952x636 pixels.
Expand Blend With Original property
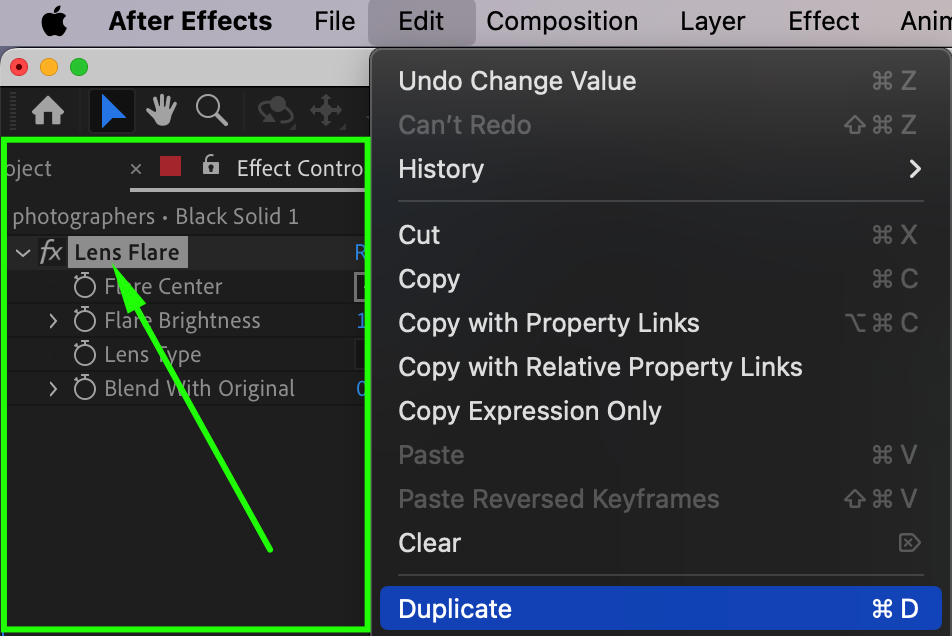pos(54,389)
